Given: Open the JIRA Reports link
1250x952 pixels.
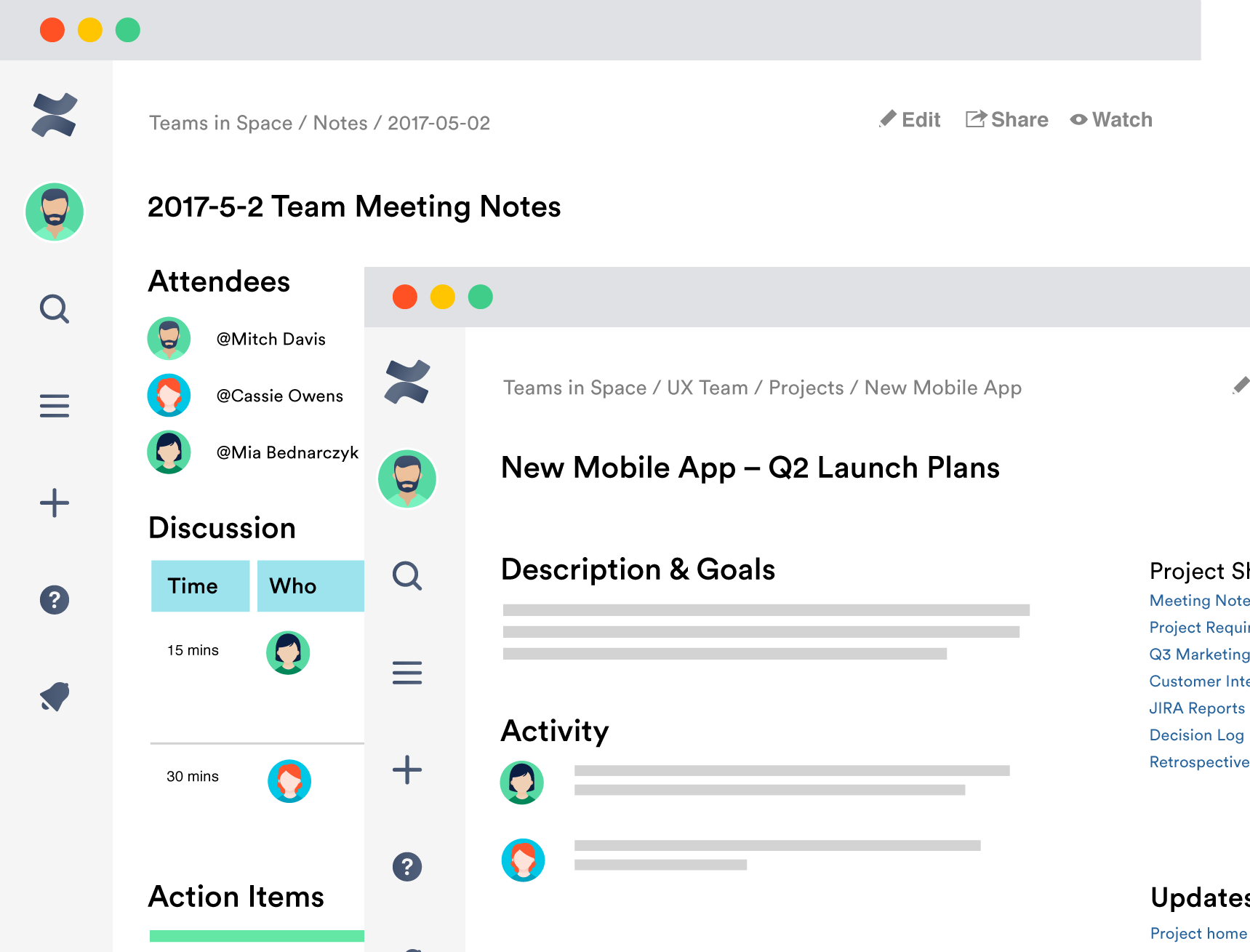Looking at the screenshot, I should click(x=1197, y=708).
